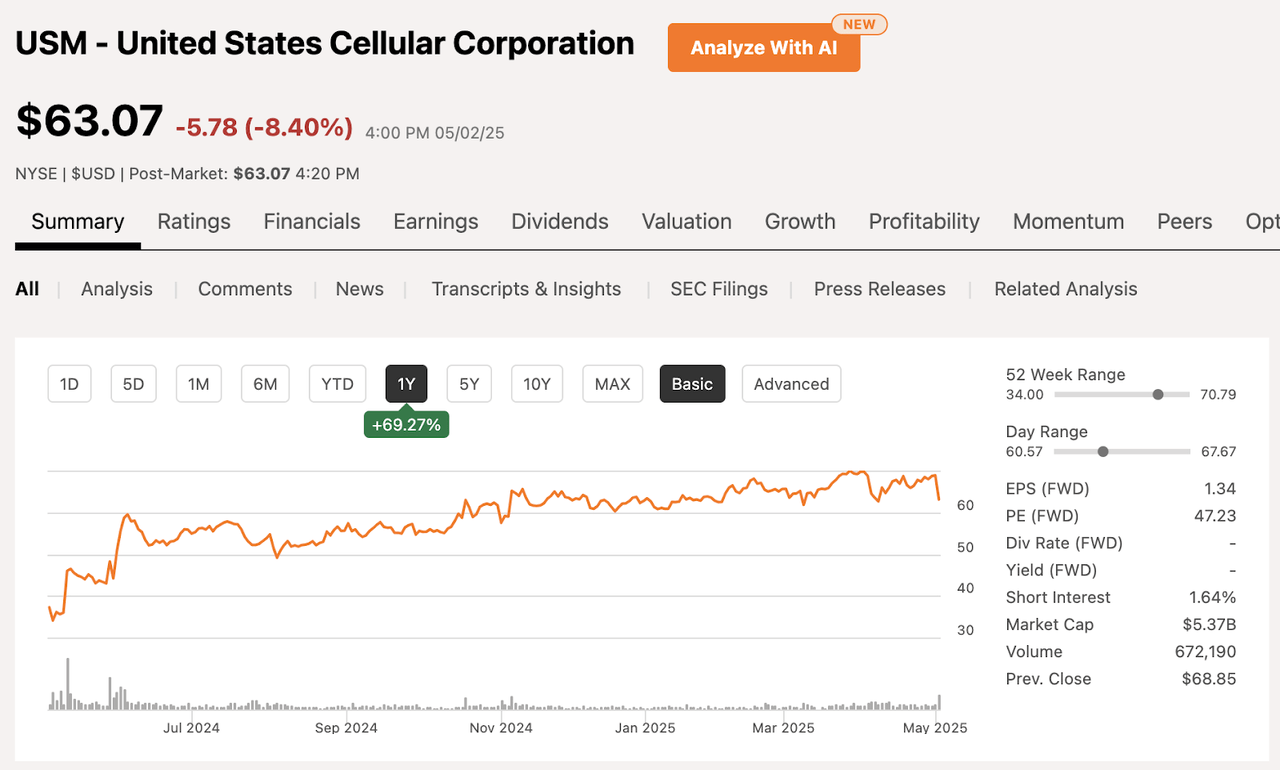Open Transcripts & Insights
This screenshot has height=770, width=1280.
tap(527, 289)
